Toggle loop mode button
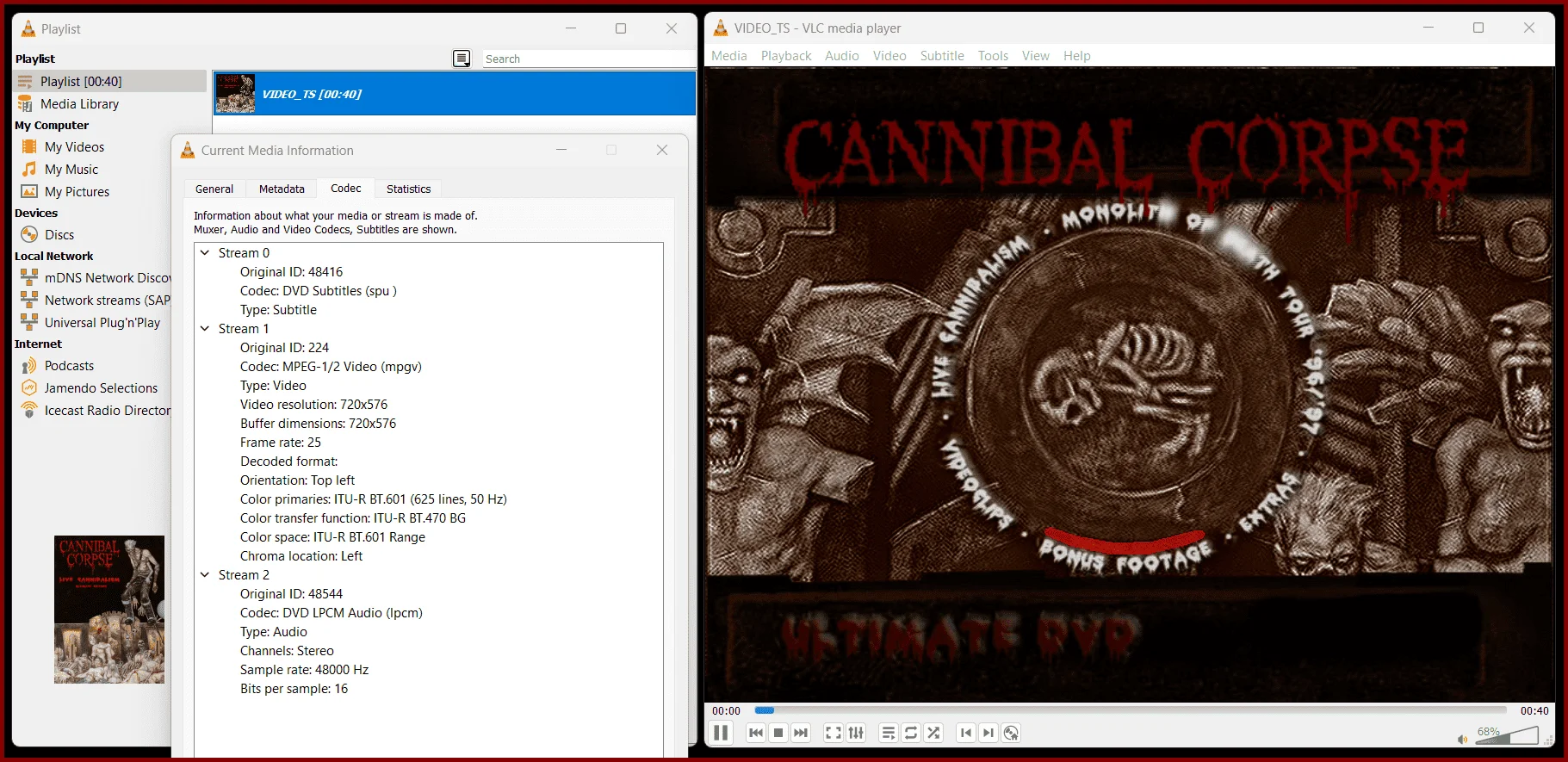Screen dimensions: 1568x762 911,733
